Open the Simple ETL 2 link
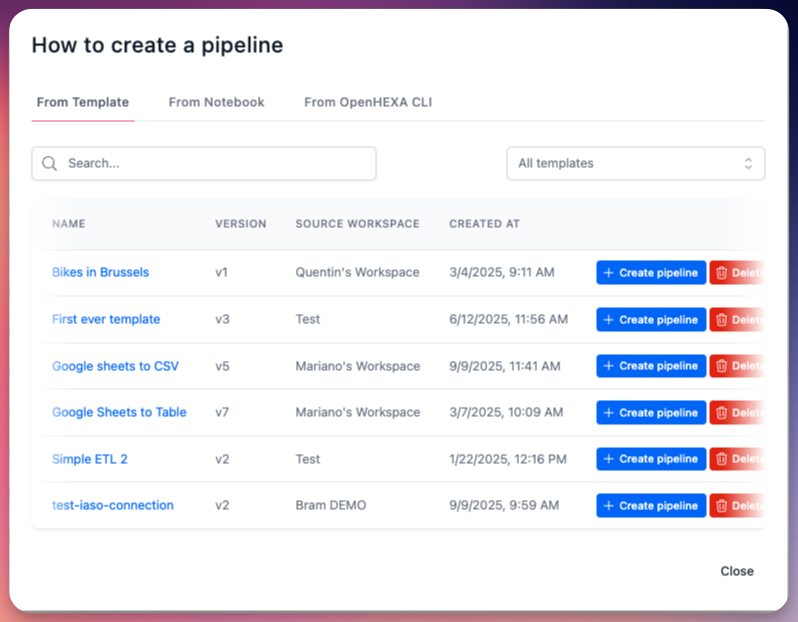The height and width of the screenshot is (622, 798). (90, 459)
